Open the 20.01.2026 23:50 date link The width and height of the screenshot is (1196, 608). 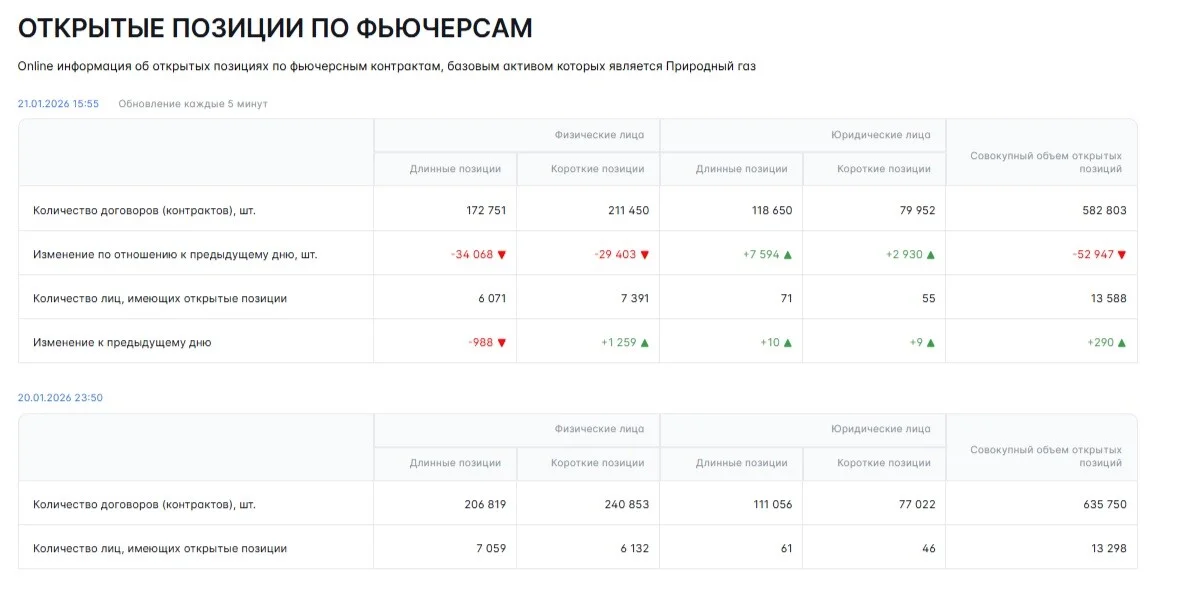pos(60,397)
